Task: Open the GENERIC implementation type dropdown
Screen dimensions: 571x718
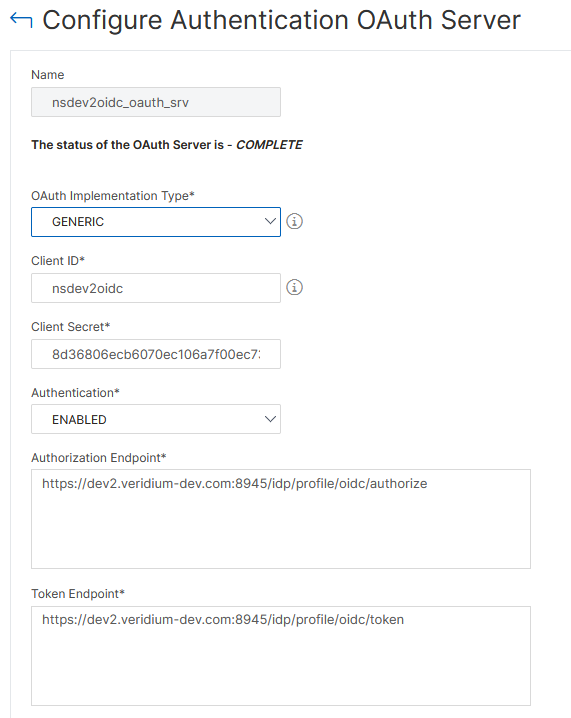Action: [156, 222]
